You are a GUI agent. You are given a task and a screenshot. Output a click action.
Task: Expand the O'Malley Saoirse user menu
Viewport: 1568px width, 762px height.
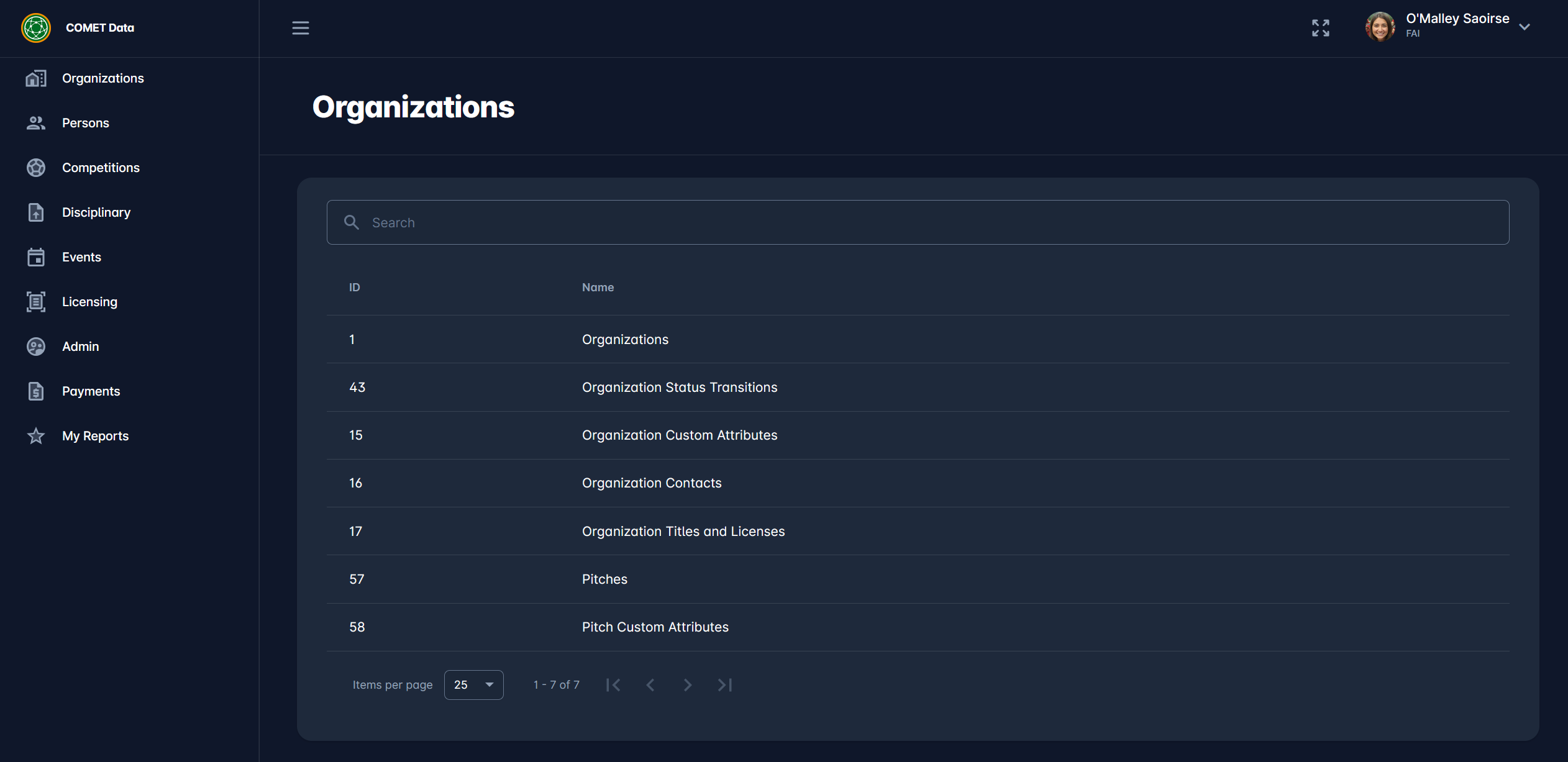pyautogui.click(x=1524, y=27)
